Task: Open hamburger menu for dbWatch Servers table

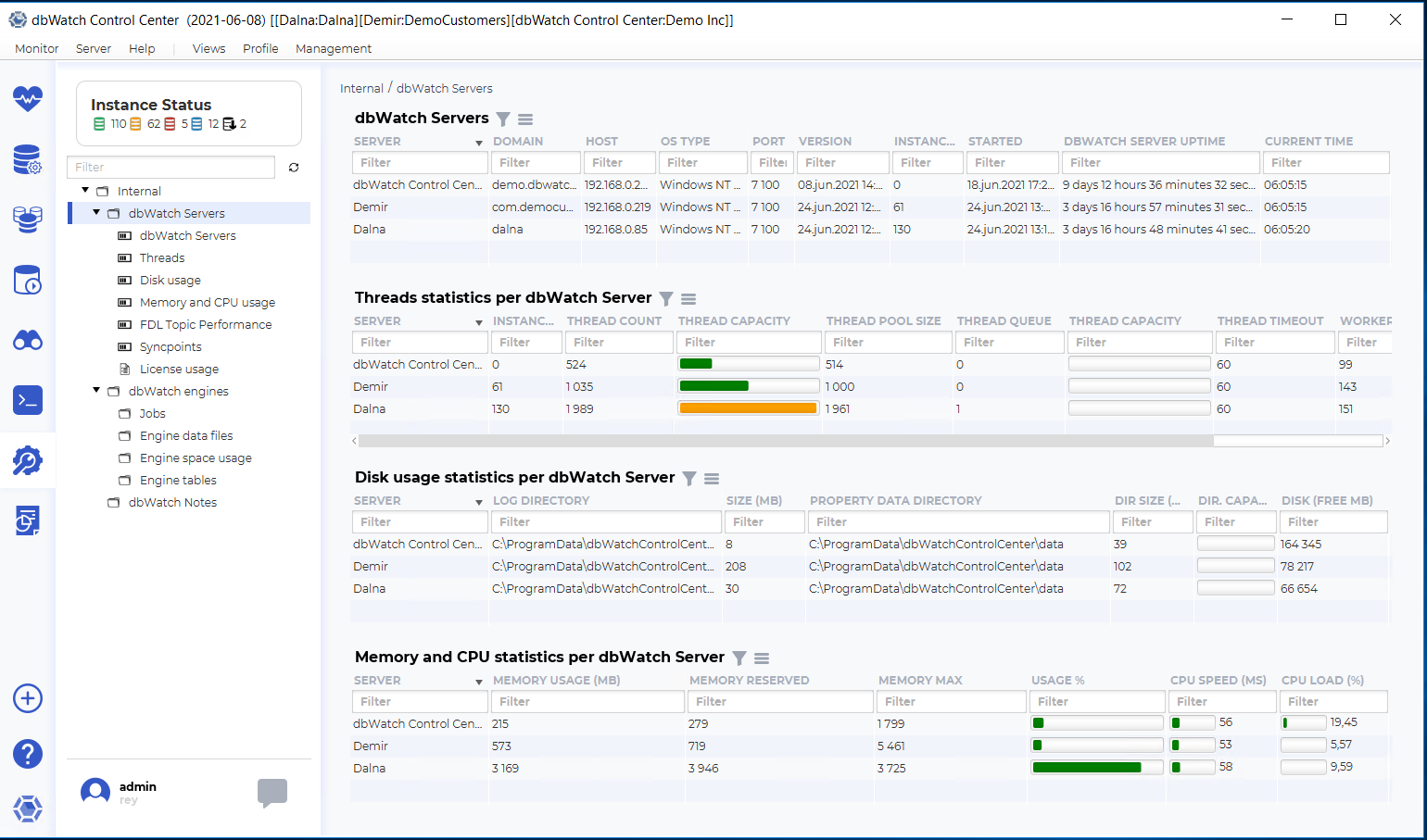Action: click(x=525, y=119)
